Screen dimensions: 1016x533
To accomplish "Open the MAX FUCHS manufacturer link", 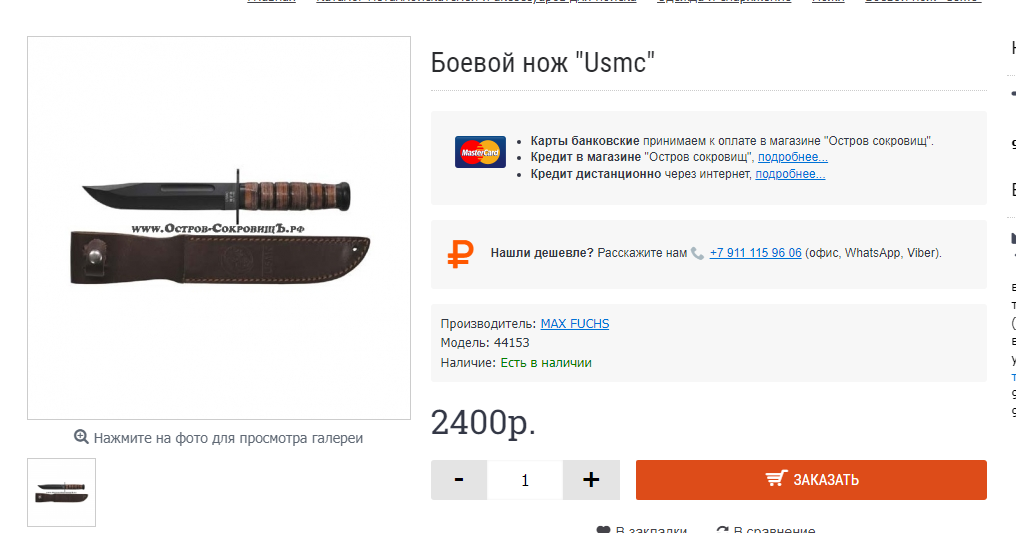I will 575,324.
